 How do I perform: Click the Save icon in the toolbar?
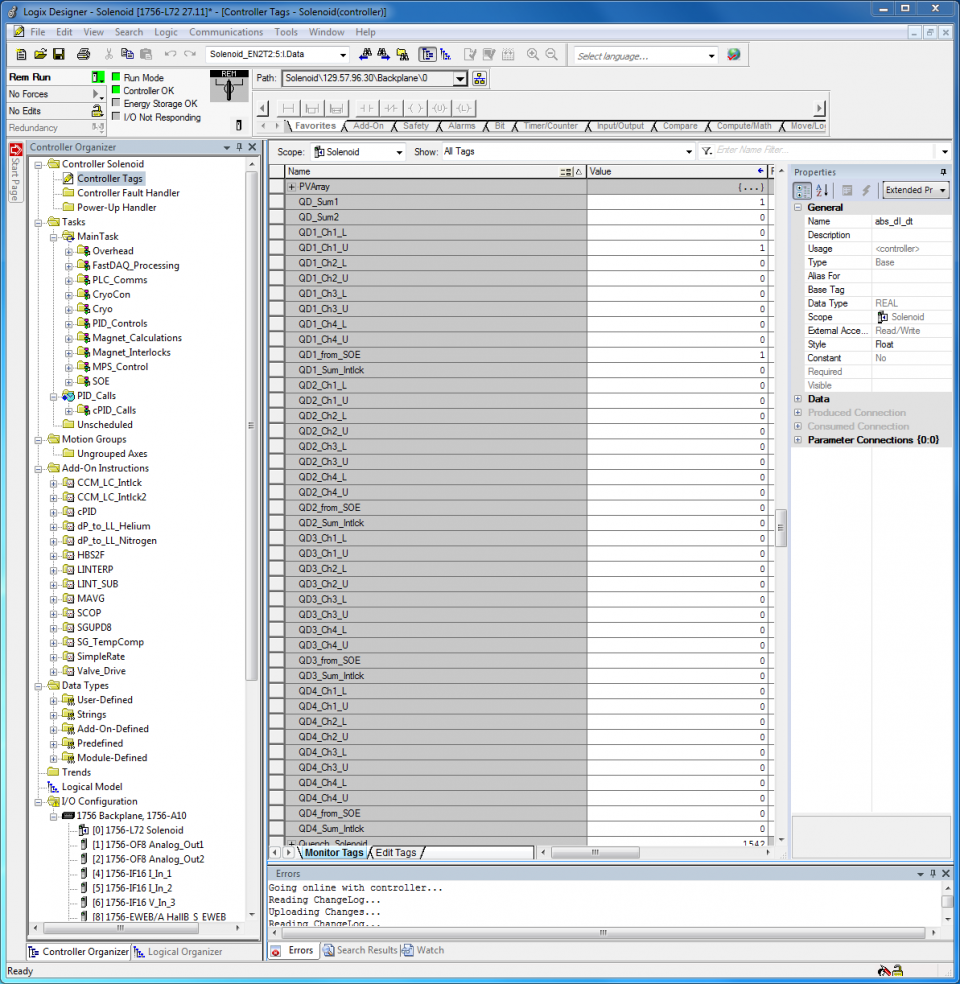pos(59,54)
